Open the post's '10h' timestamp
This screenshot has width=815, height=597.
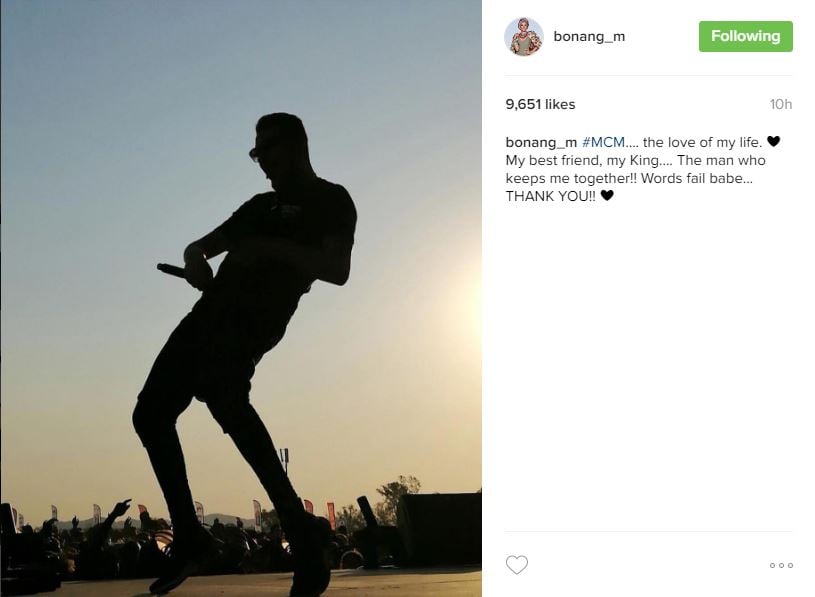point(781,104)
